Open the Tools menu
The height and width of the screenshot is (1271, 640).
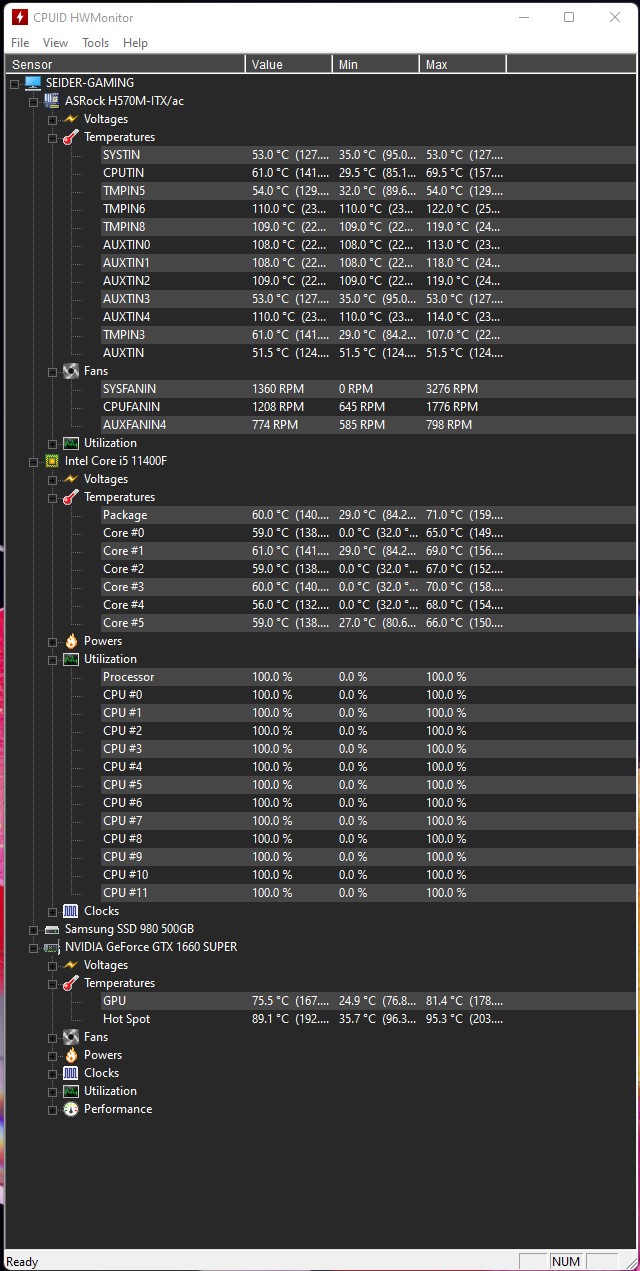click(96, 43)
